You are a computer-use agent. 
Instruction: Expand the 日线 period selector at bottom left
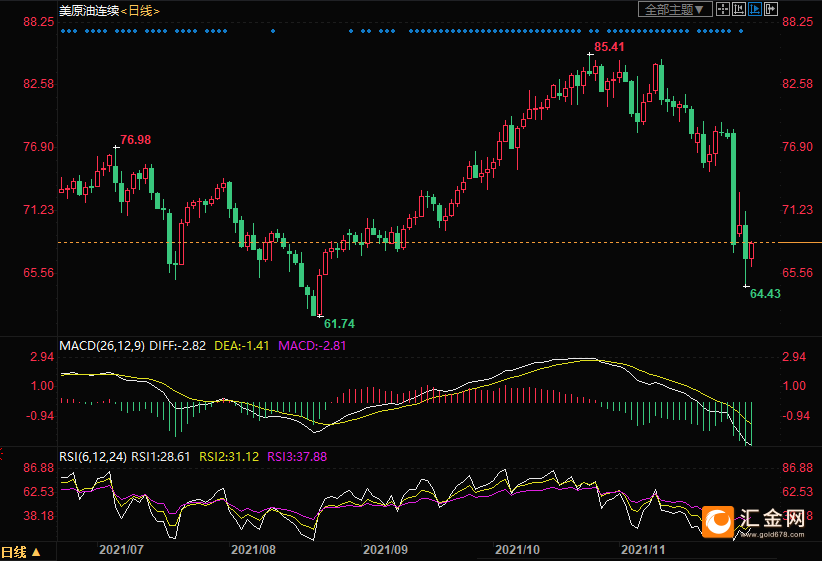pos(21,552)
